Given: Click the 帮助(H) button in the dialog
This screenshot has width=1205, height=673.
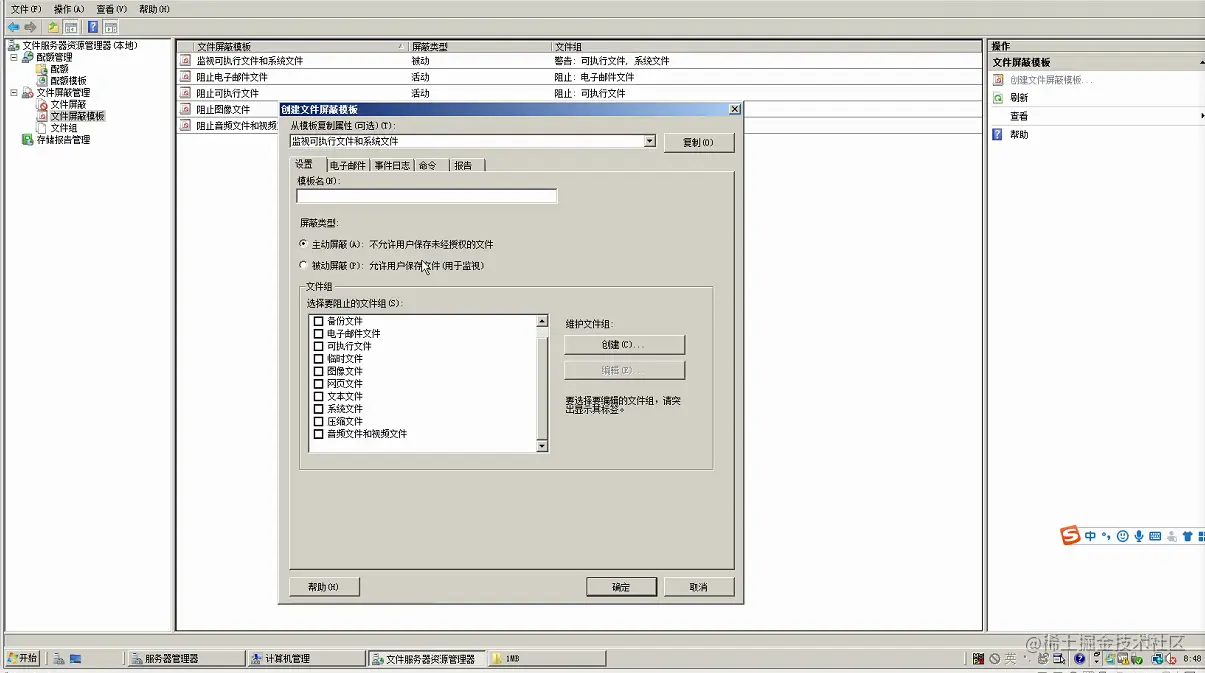Looking at the screenshot, I should click(x=324, y=587).
